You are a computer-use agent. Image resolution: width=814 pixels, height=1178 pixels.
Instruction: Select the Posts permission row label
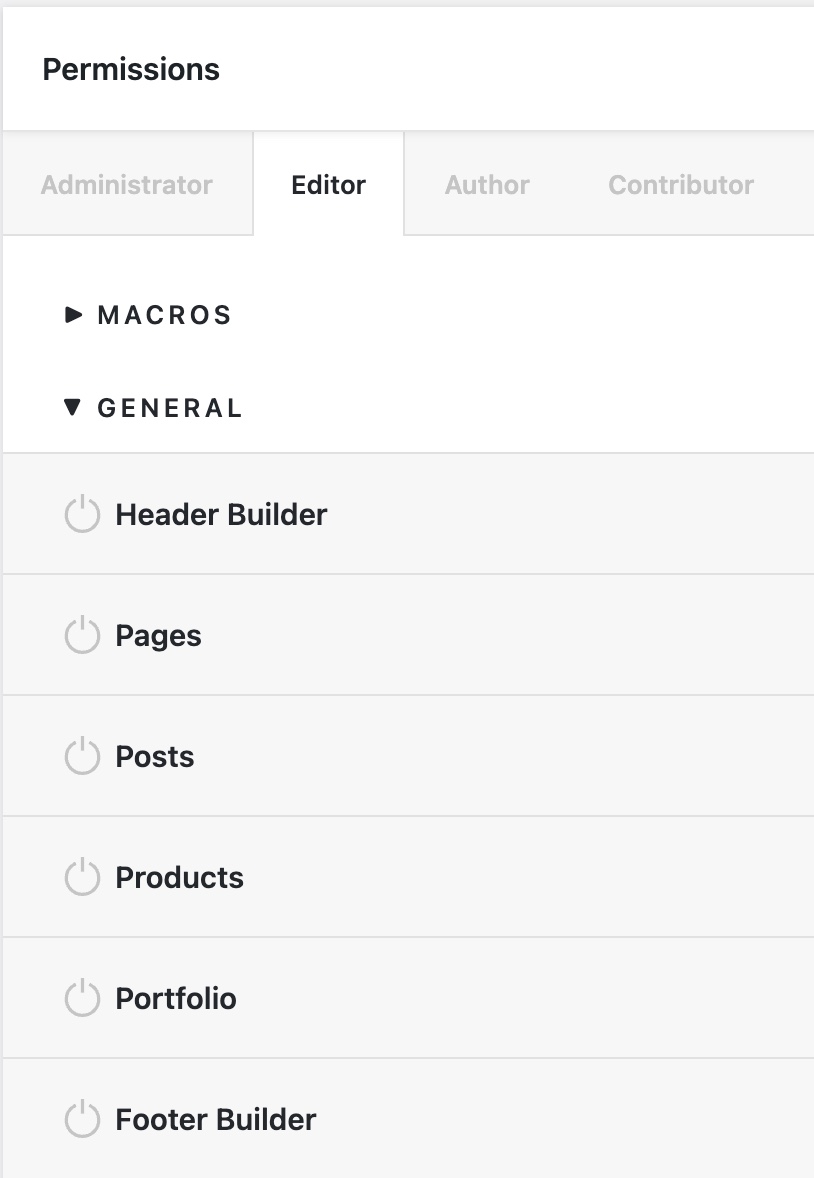pos(154,757)
